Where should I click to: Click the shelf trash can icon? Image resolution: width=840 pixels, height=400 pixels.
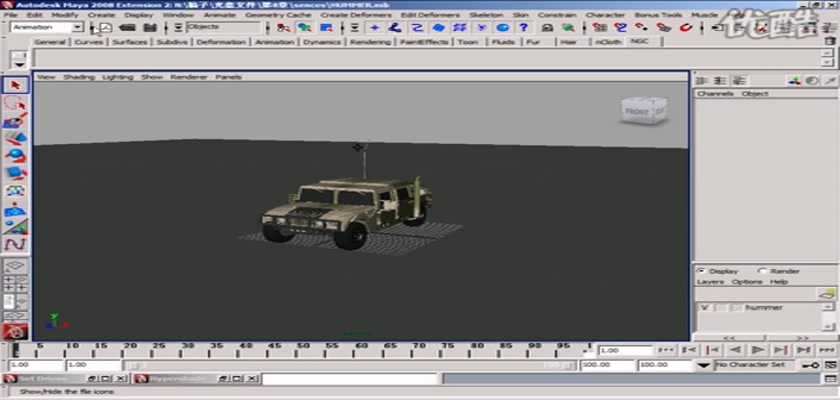pos(829,41)
